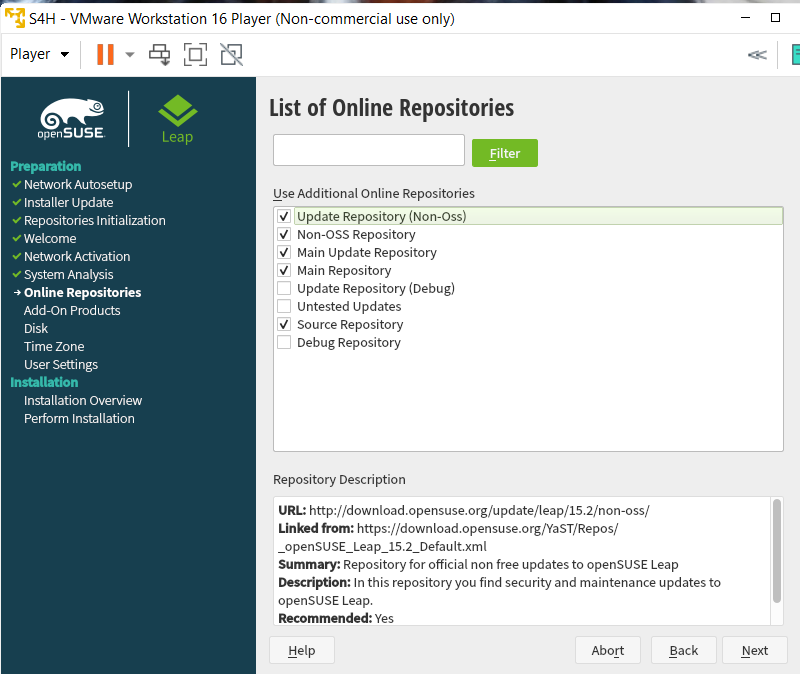The width and height of the screenshot is (800, 674).
Task: Click the green Leap logo
Action: [x=178, y=118]
